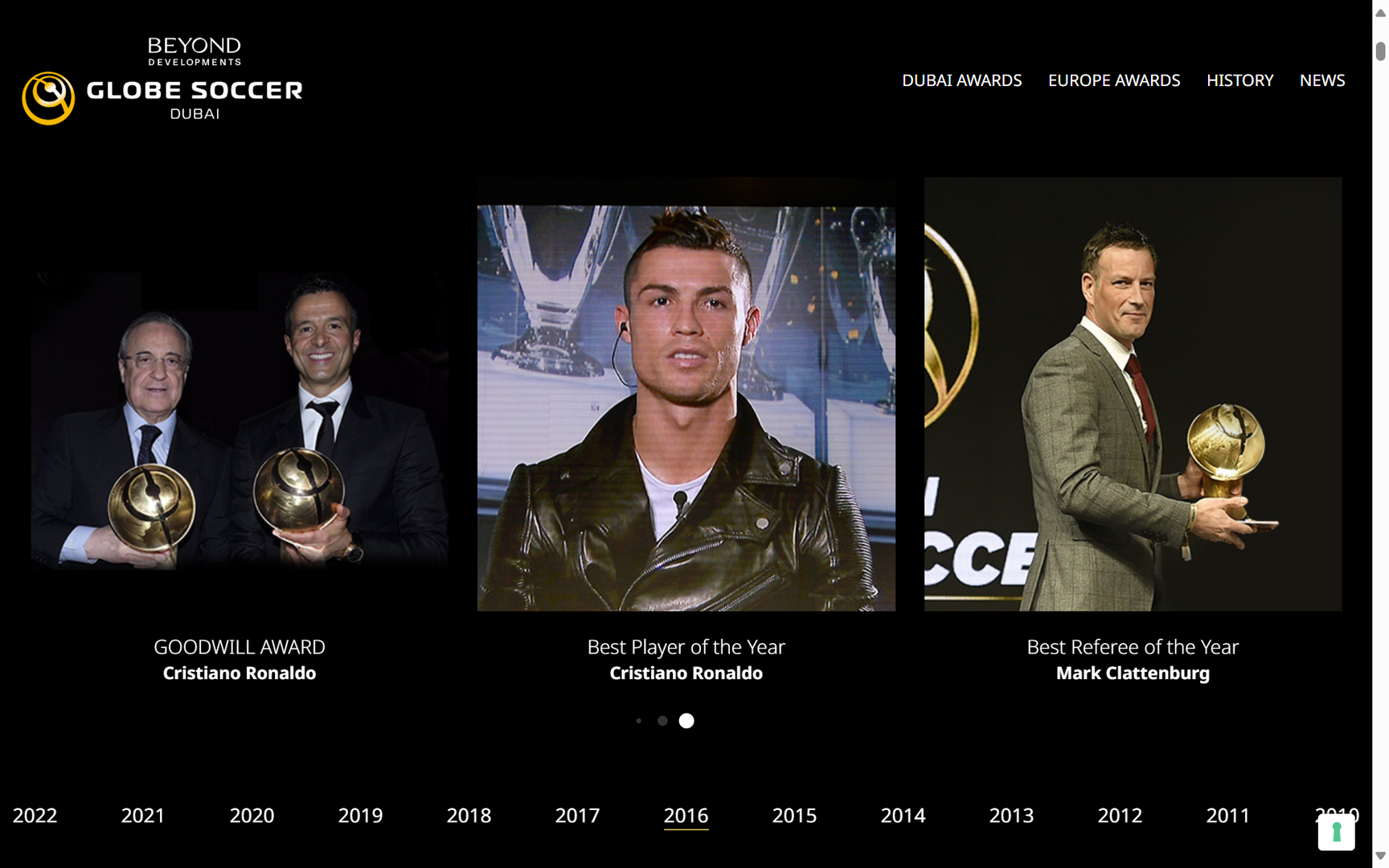Click the scrollbar down arrow

point(1380,856)
